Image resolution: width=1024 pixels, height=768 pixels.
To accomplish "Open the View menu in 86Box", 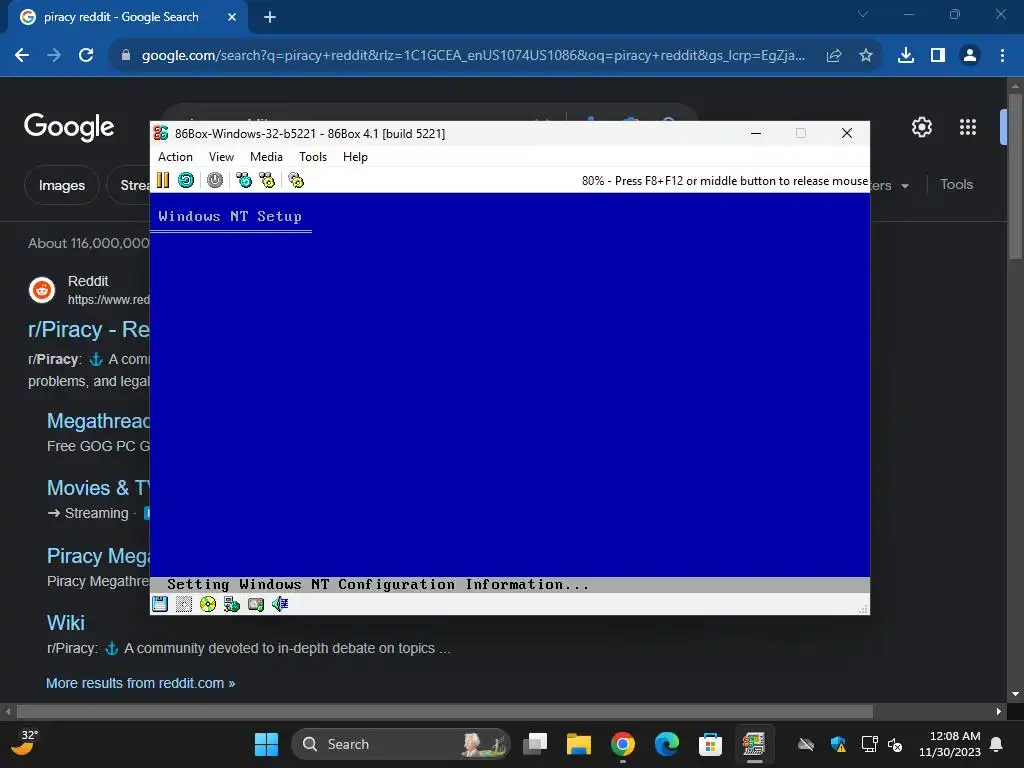I will (x=221, y=157).
